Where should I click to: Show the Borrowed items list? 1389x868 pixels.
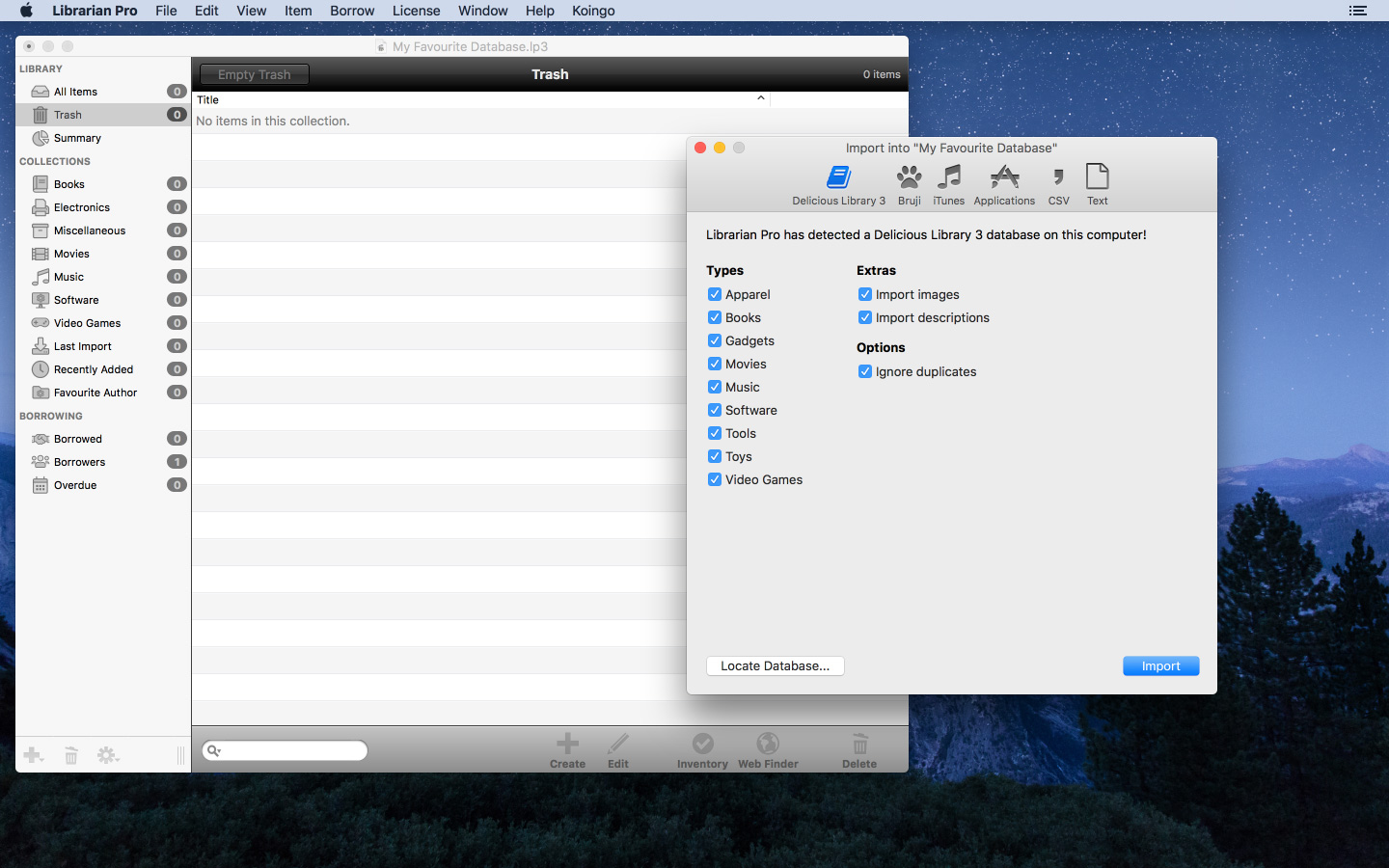click(x=103, y=439)
